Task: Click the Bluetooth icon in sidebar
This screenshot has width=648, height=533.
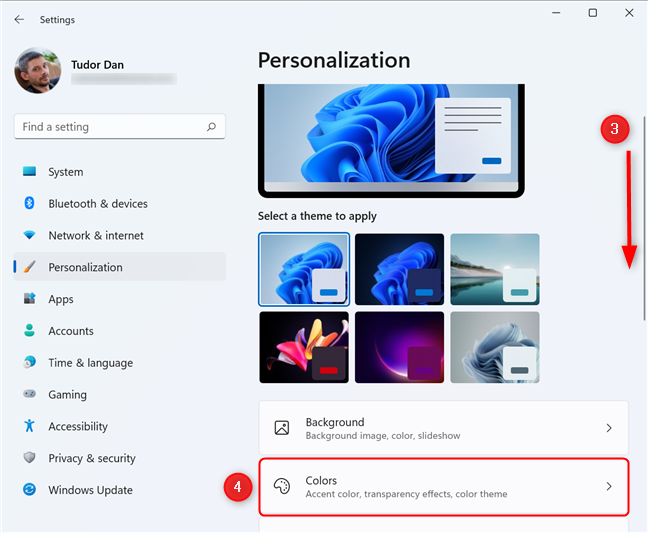Action: (x=29, y=203)
